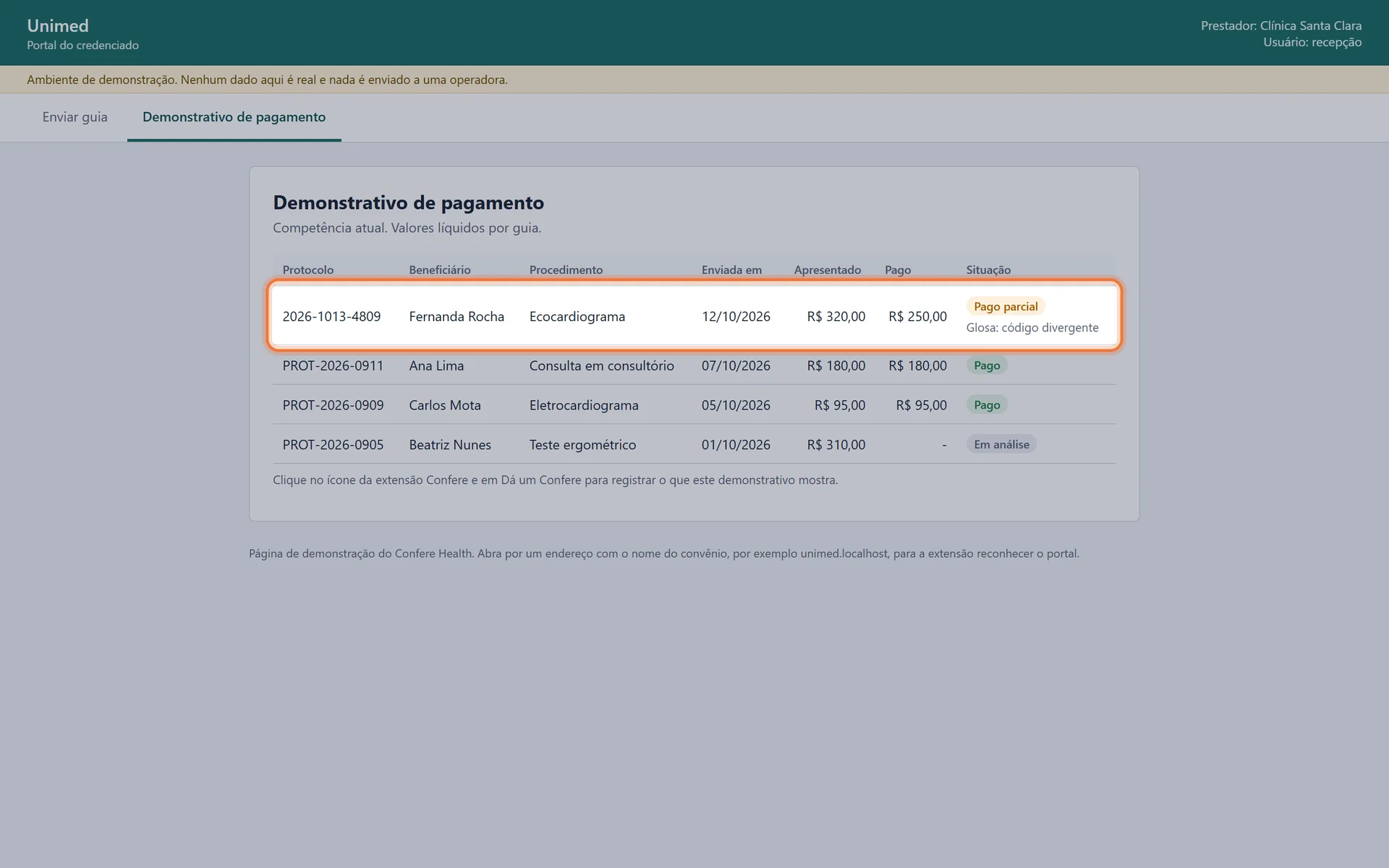1389x868 pixels.
Task: Click the Prestador: Clínica Santa Clara text
Action: pyautogui.click(x=1281, y=25)
